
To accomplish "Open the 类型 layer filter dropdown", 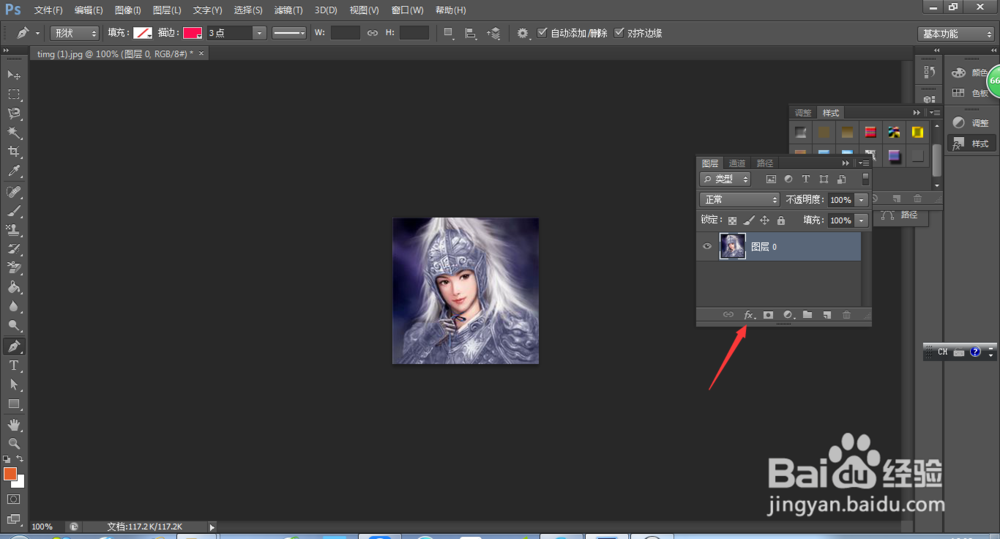I will (x=725, y=179).
